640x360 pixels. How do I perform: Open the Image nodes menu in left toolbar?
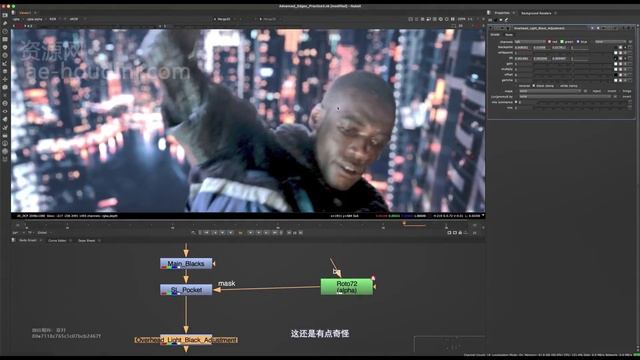(x=5, y=15)
